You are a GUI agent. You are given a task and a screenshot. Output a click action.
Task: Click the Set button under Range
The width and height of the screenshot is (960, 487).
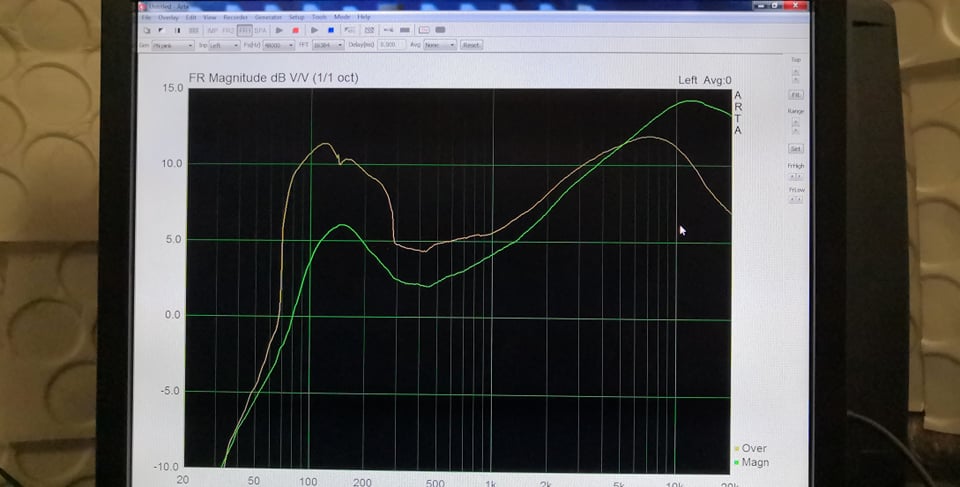pyautogui.click(x=796, y=148)
